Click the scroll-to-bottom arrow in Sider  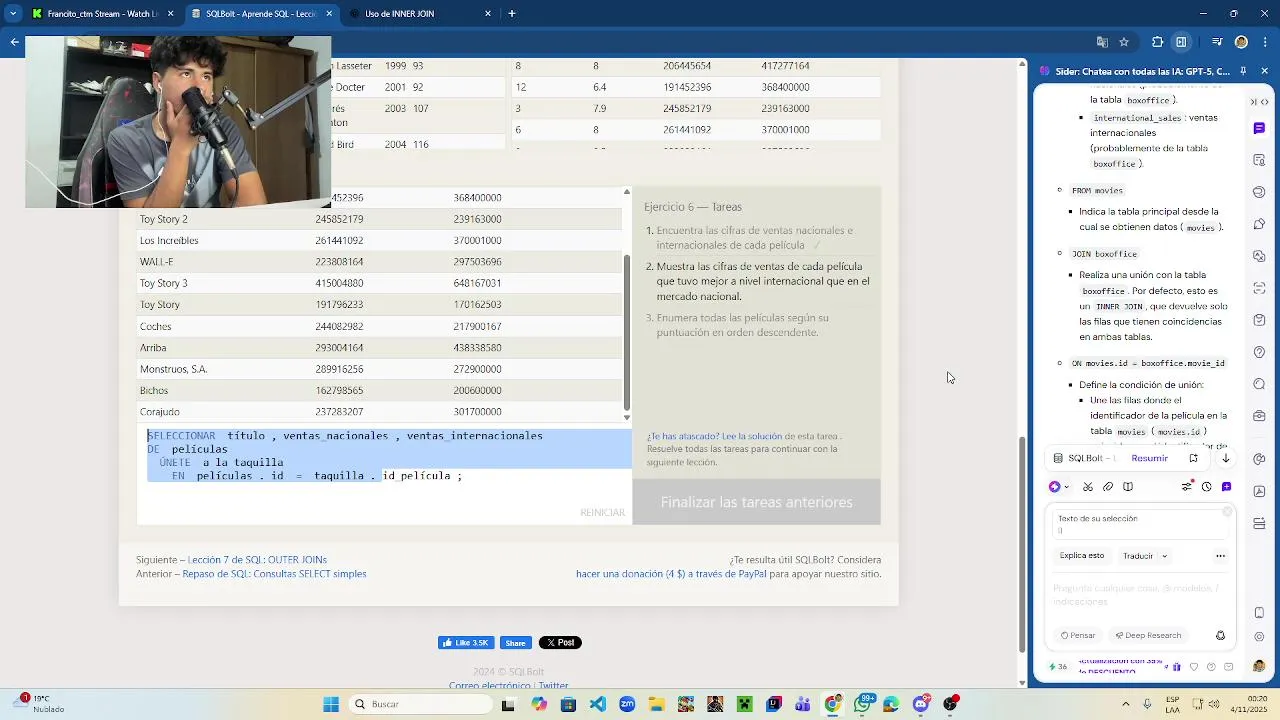pyautogui.click(x=1225, y=458)
